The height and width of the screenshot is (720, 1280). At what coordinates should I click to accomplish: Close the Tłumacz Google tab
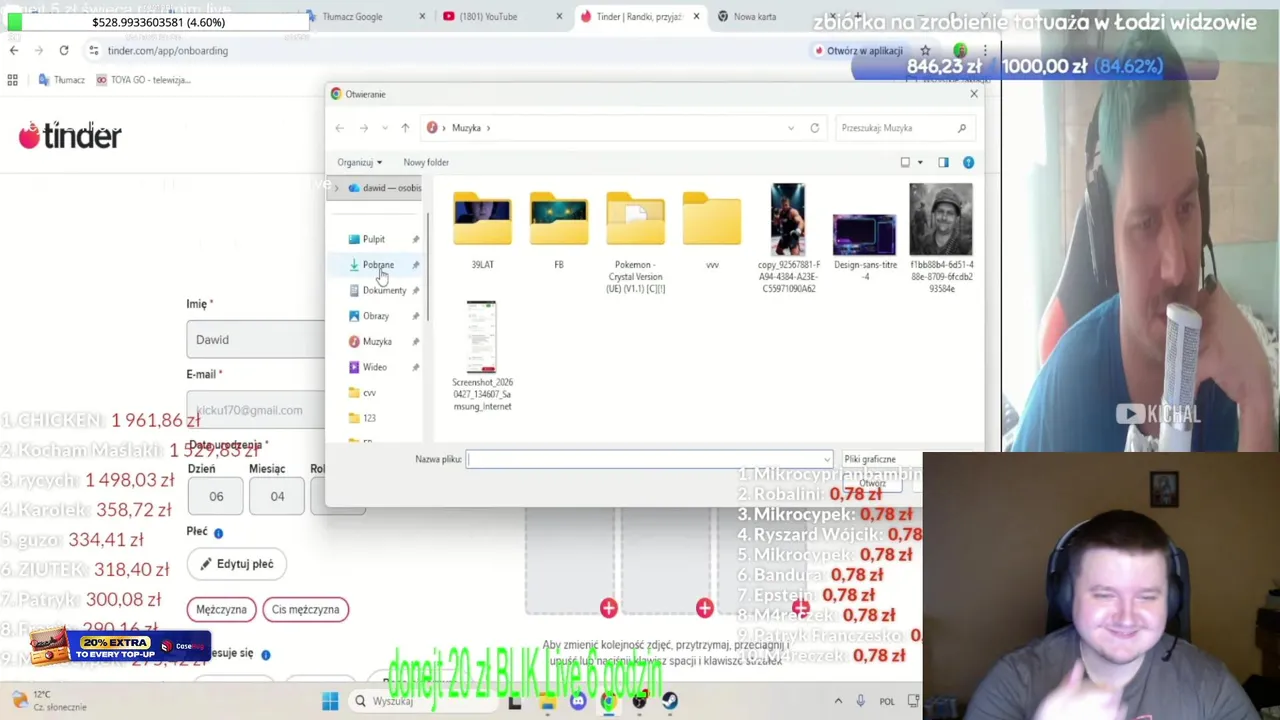[422, 16]
